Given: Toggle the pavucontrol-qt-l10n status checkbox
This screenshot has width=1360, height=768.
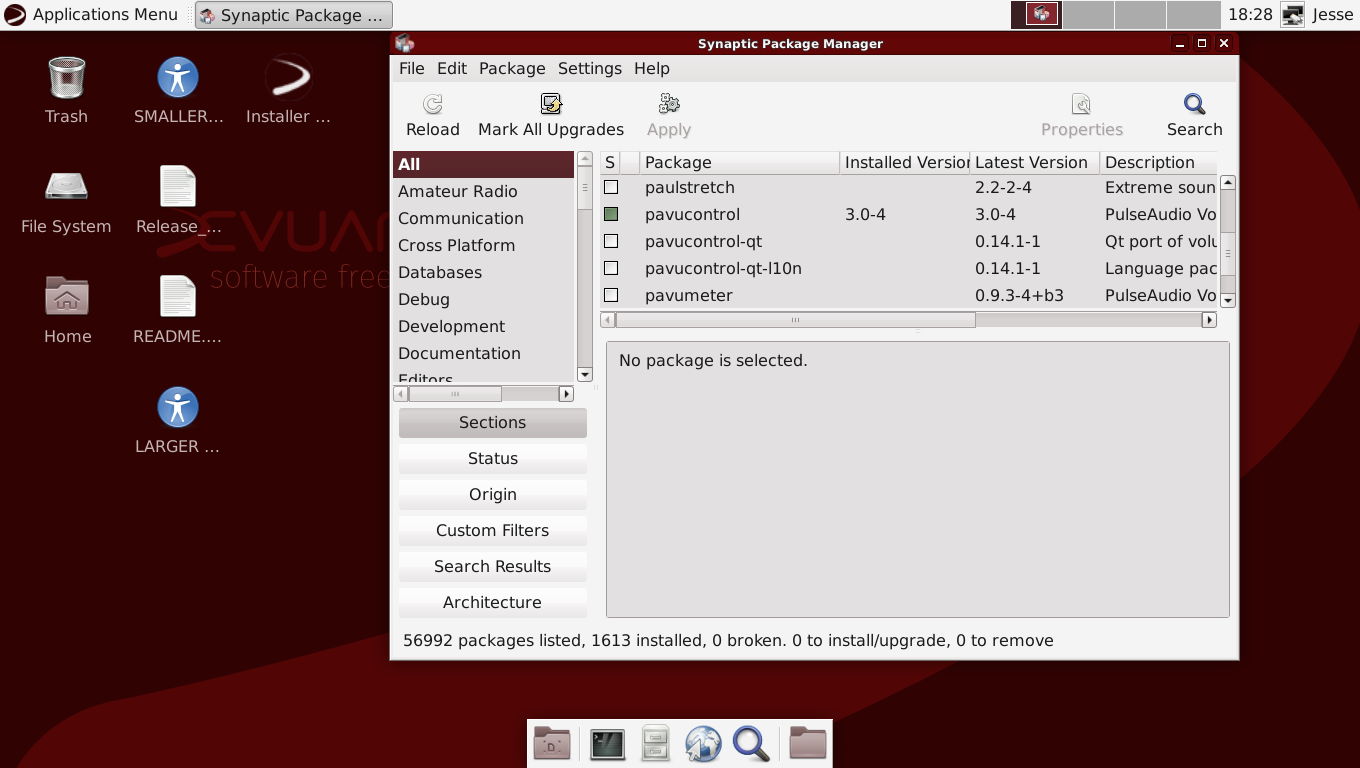Looking at the screenshot, I should (611, 268).
